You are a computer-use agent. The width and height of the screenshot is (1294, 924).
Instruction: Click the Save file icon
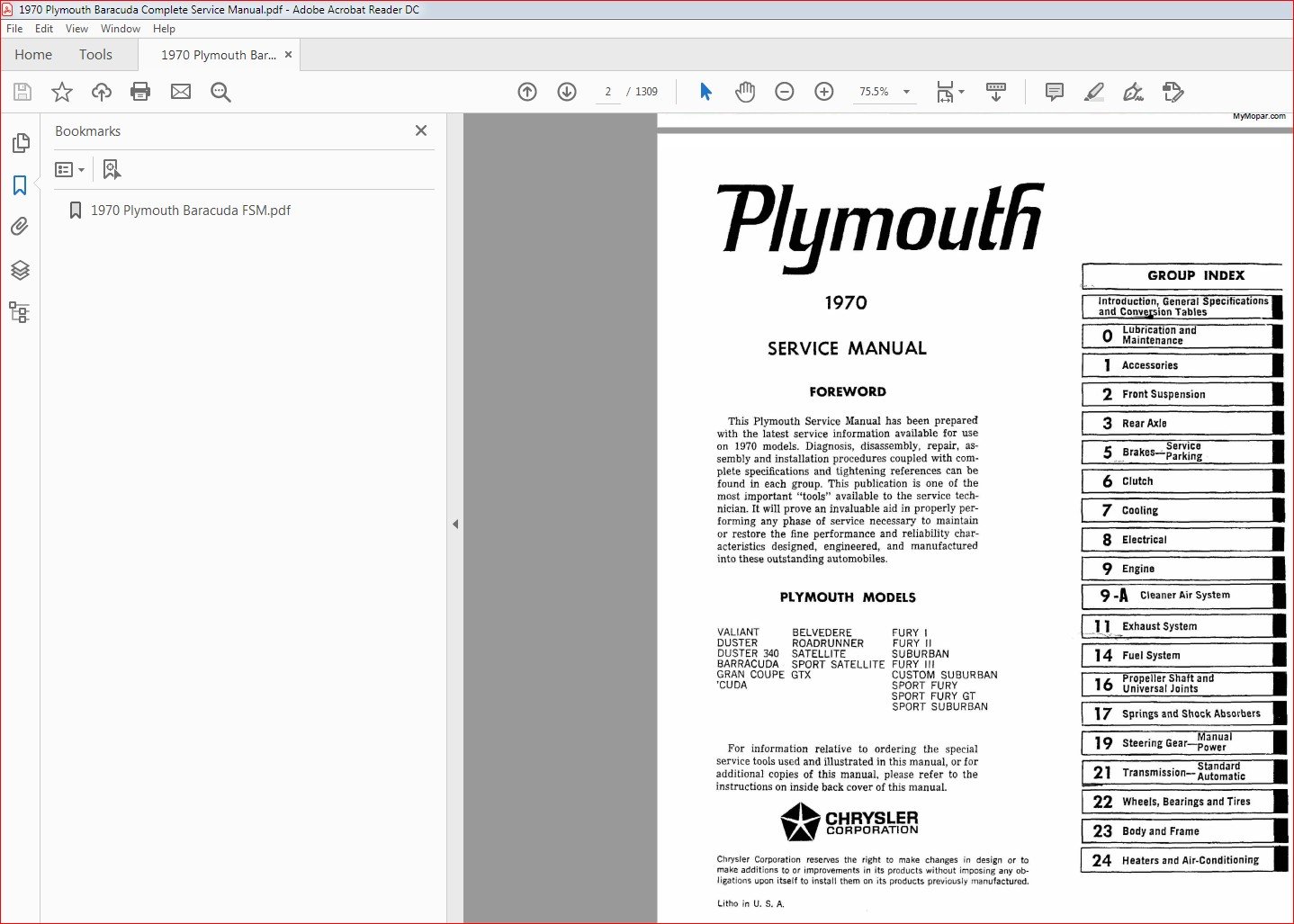pyautogui.click(x=22, y=92)
